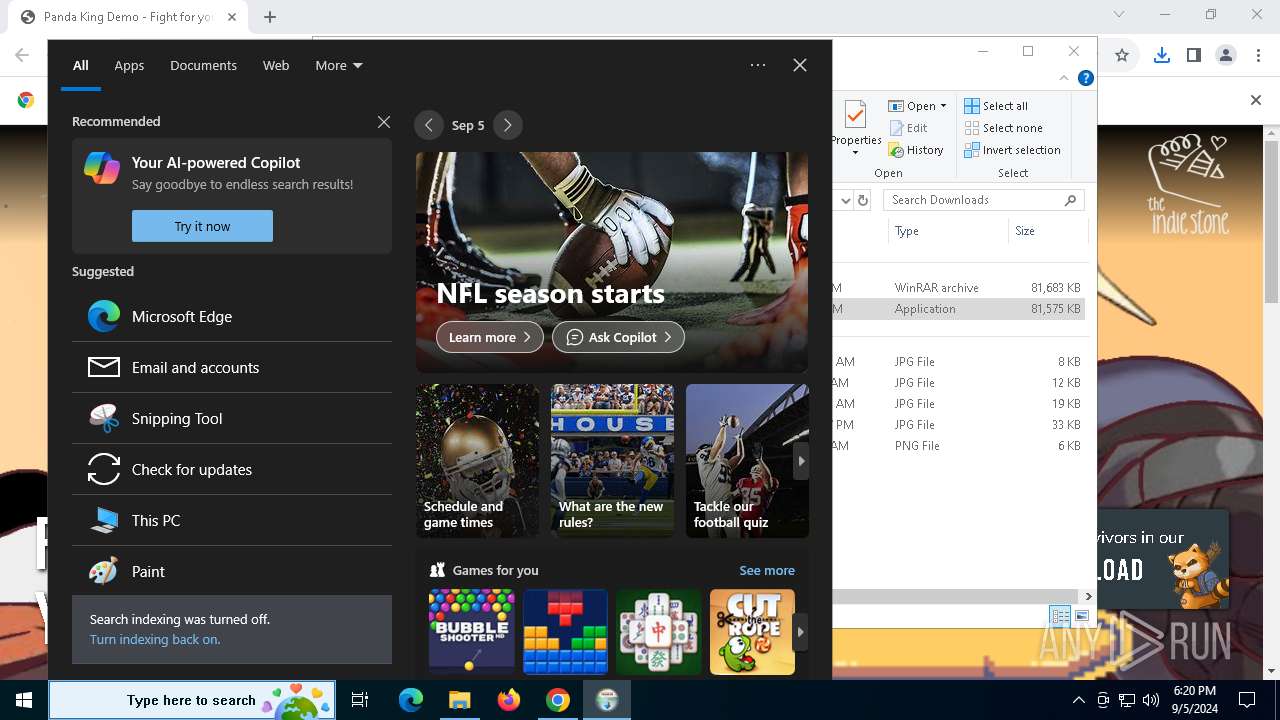This screenshot has height=720, width=1280.
Task: Click the Type here to search box
Action: (191, 700)
